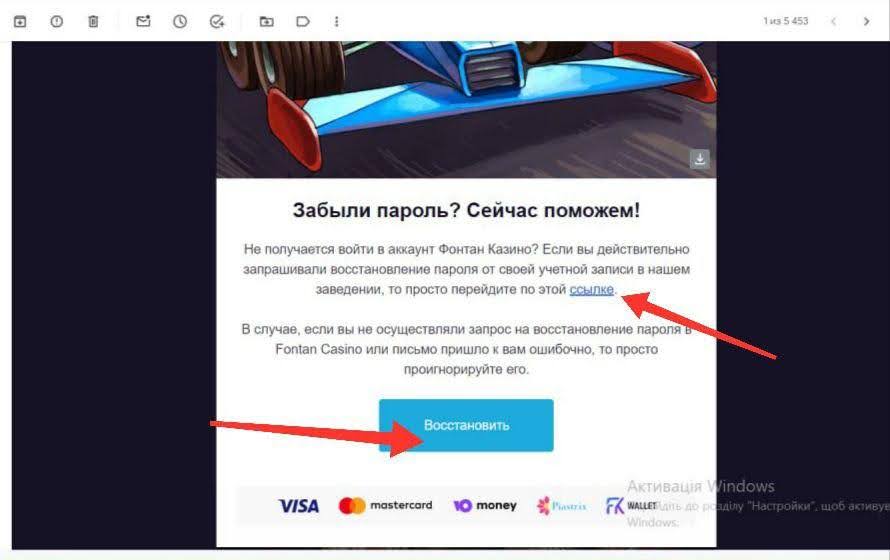Viewport: 890px width, 560px height.
Task: Follow the blue 'ссылке' link
Action: click(591, 289)
